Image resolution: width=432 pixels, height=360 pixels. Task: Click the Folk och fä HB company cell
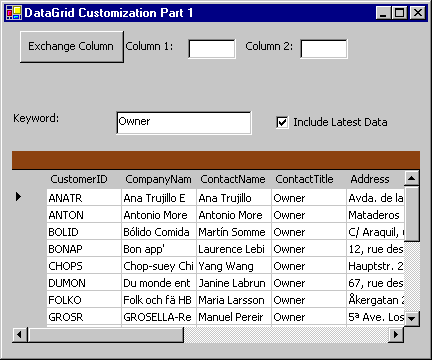coord(159,300)
